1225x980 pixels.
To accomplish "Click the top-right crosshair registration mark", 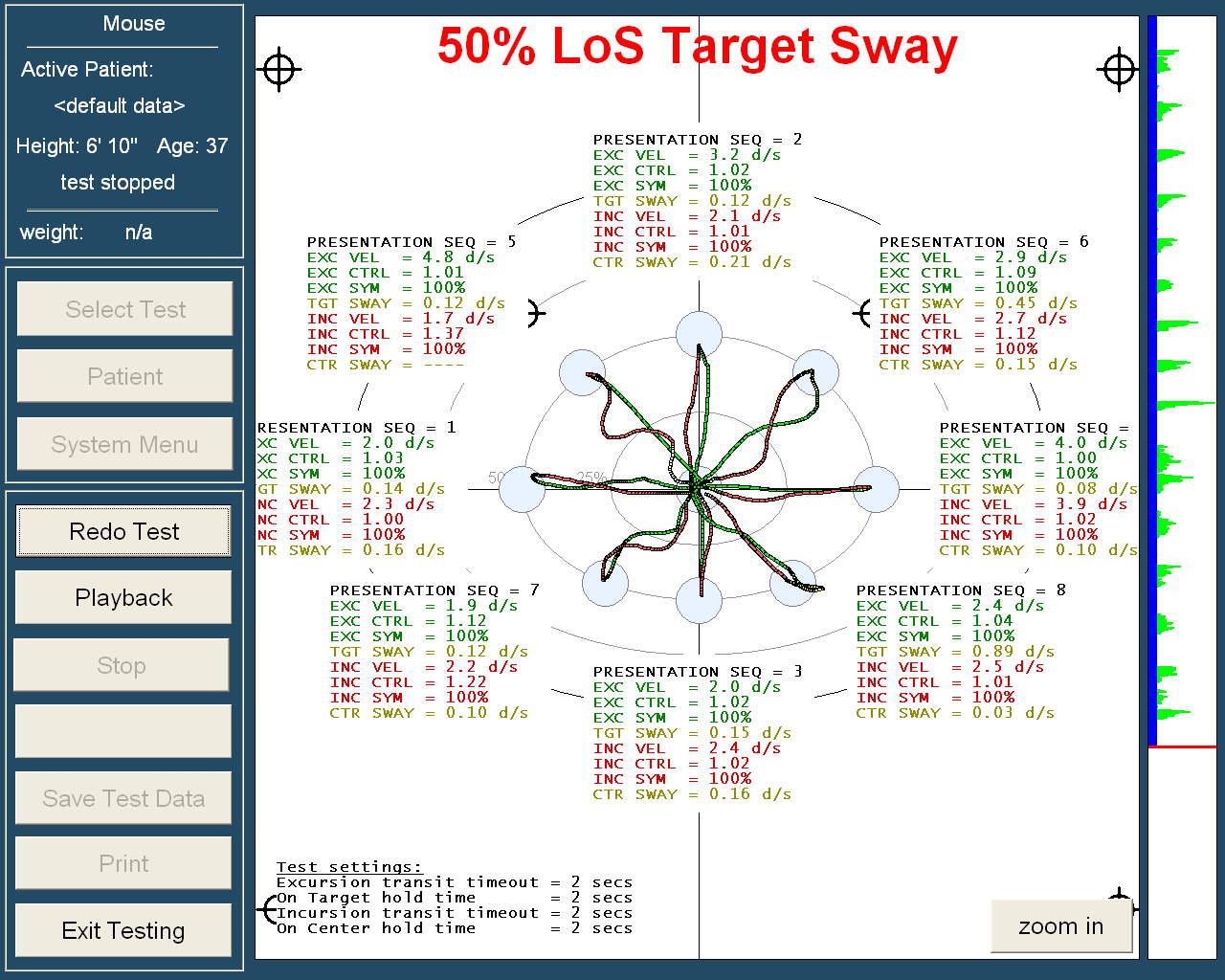I will [x=1119, y=69].
